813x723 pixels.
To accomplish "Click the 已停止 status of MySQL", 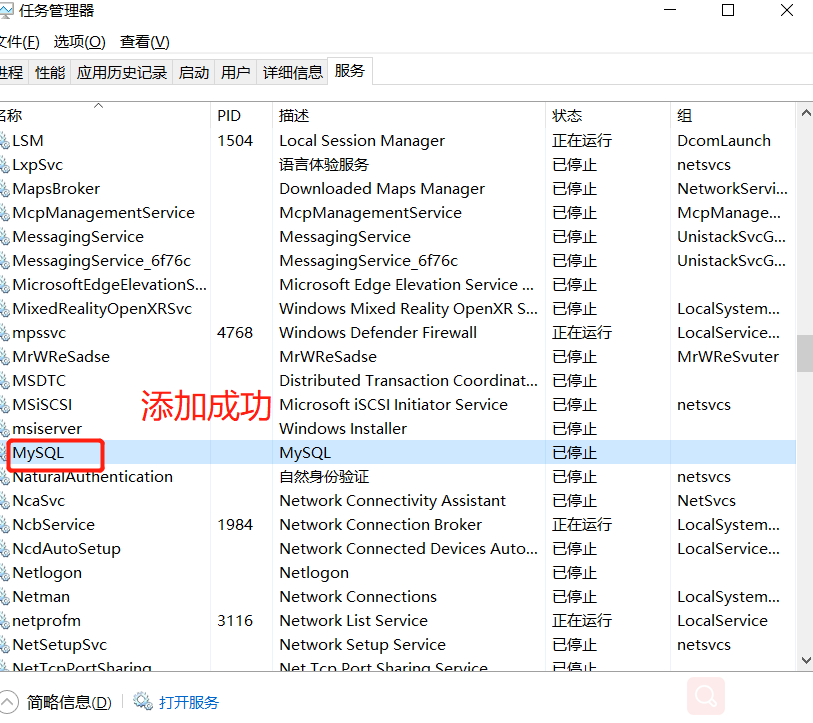I will 574,453.
